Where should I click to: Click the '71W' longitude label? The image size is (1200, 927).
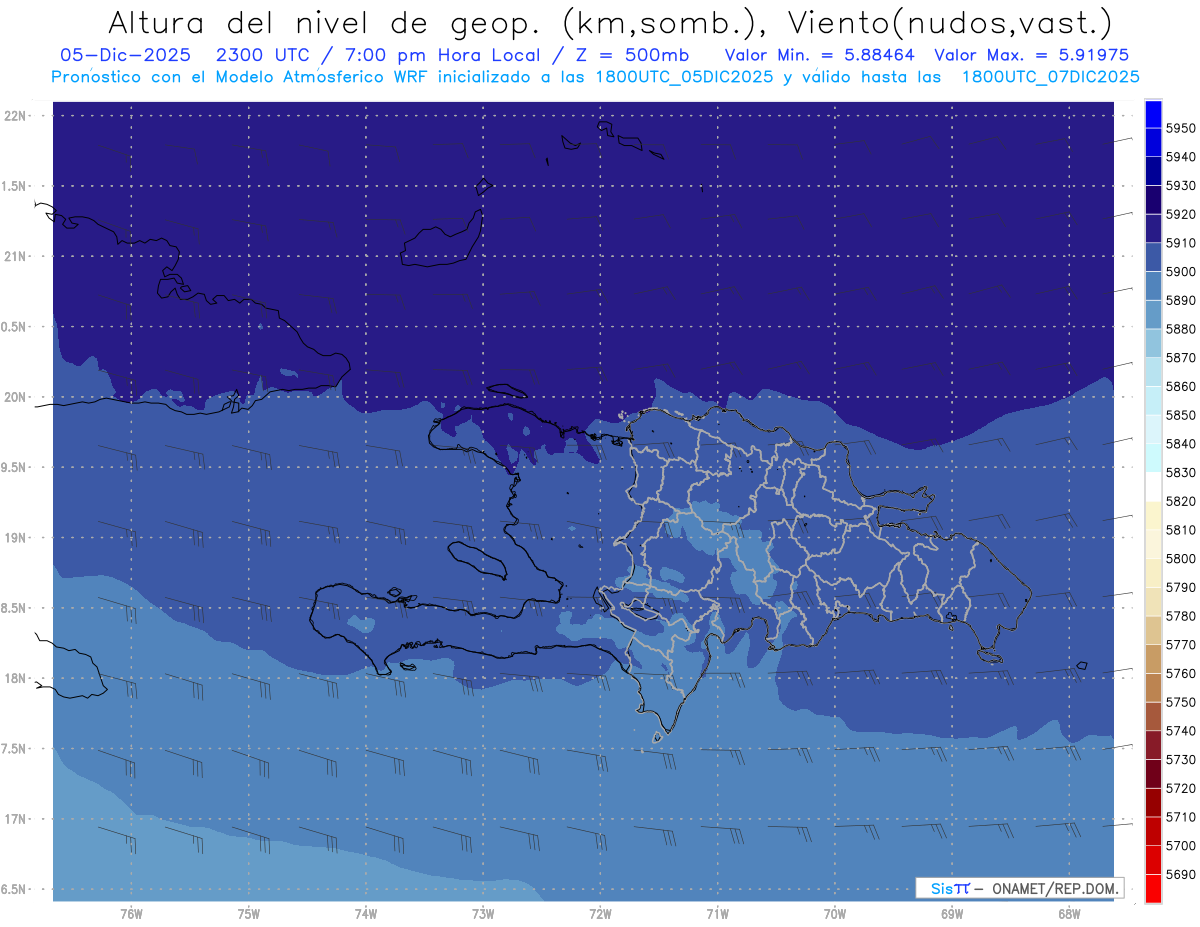coord(717,913)
